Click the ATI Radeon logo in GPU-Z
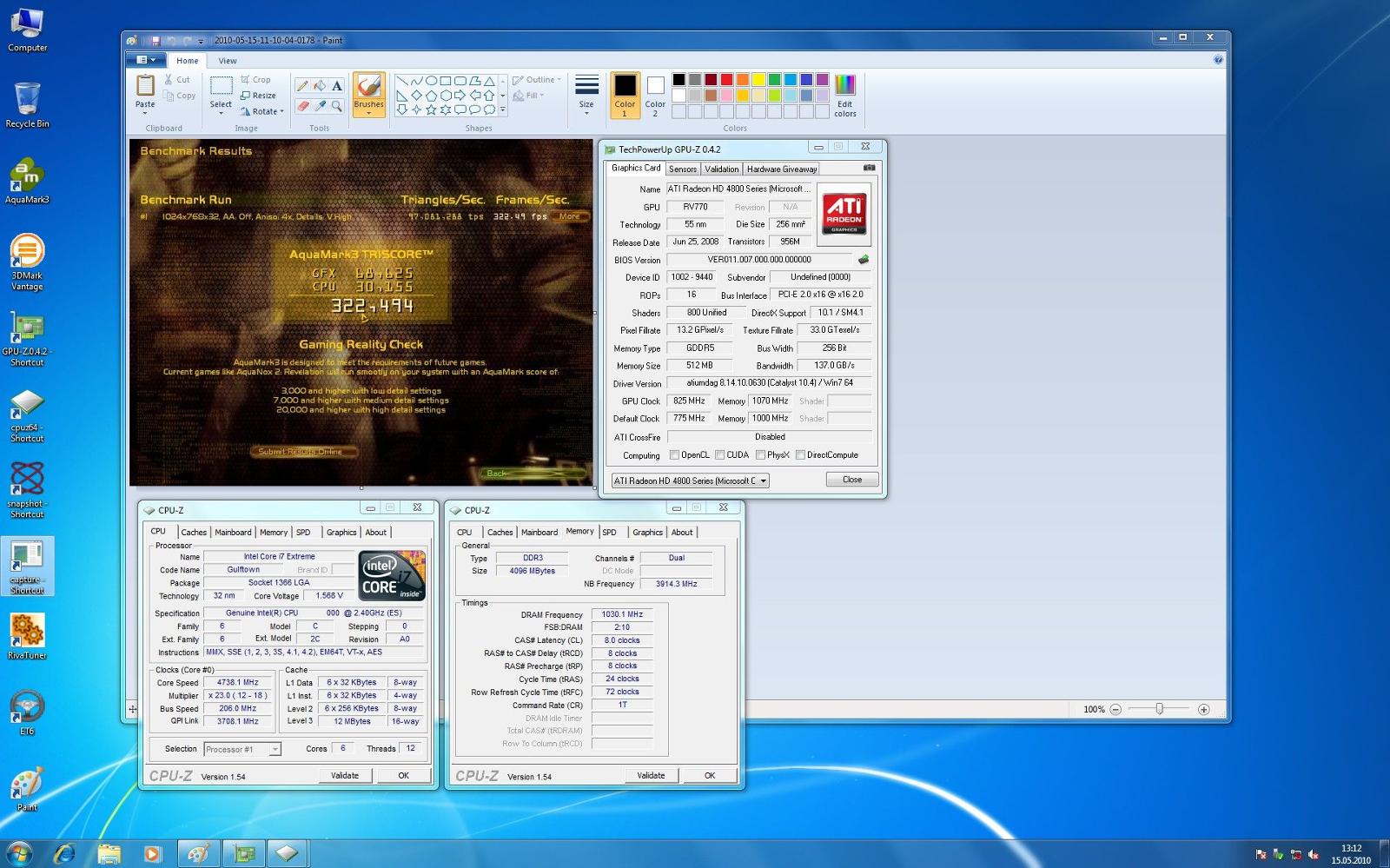Viewport: 1390px width, 868px height. 844,214
